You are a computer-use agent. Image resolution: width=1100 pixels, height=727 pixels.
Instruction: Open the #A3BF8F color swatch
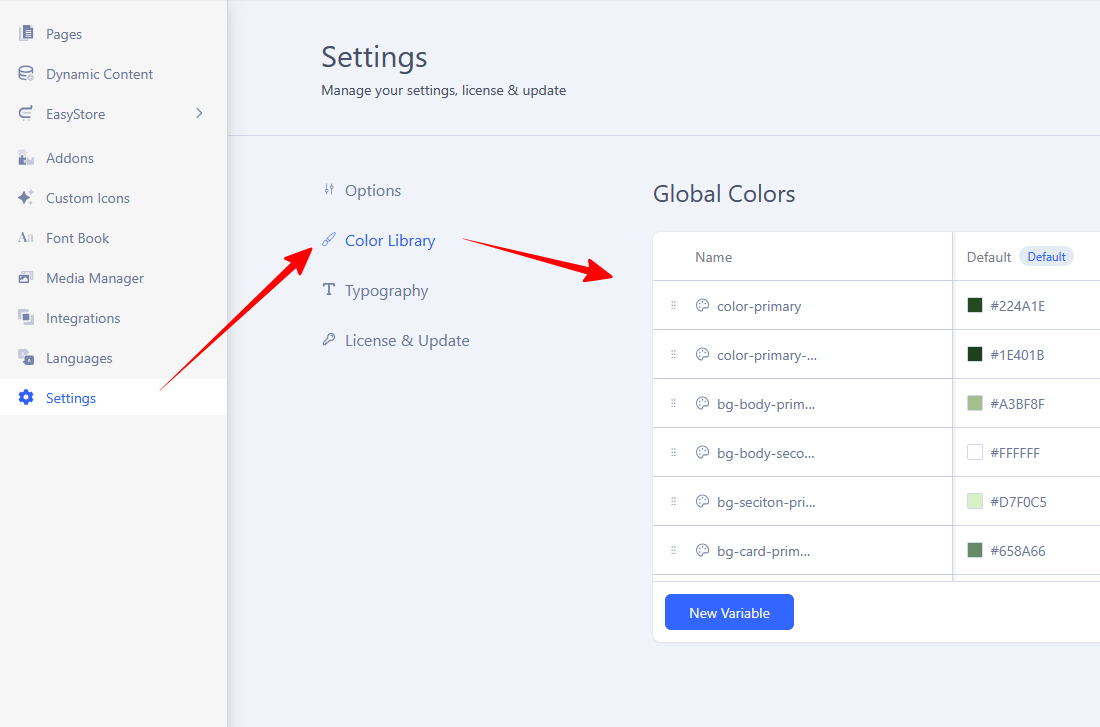[x=975, y=403]
